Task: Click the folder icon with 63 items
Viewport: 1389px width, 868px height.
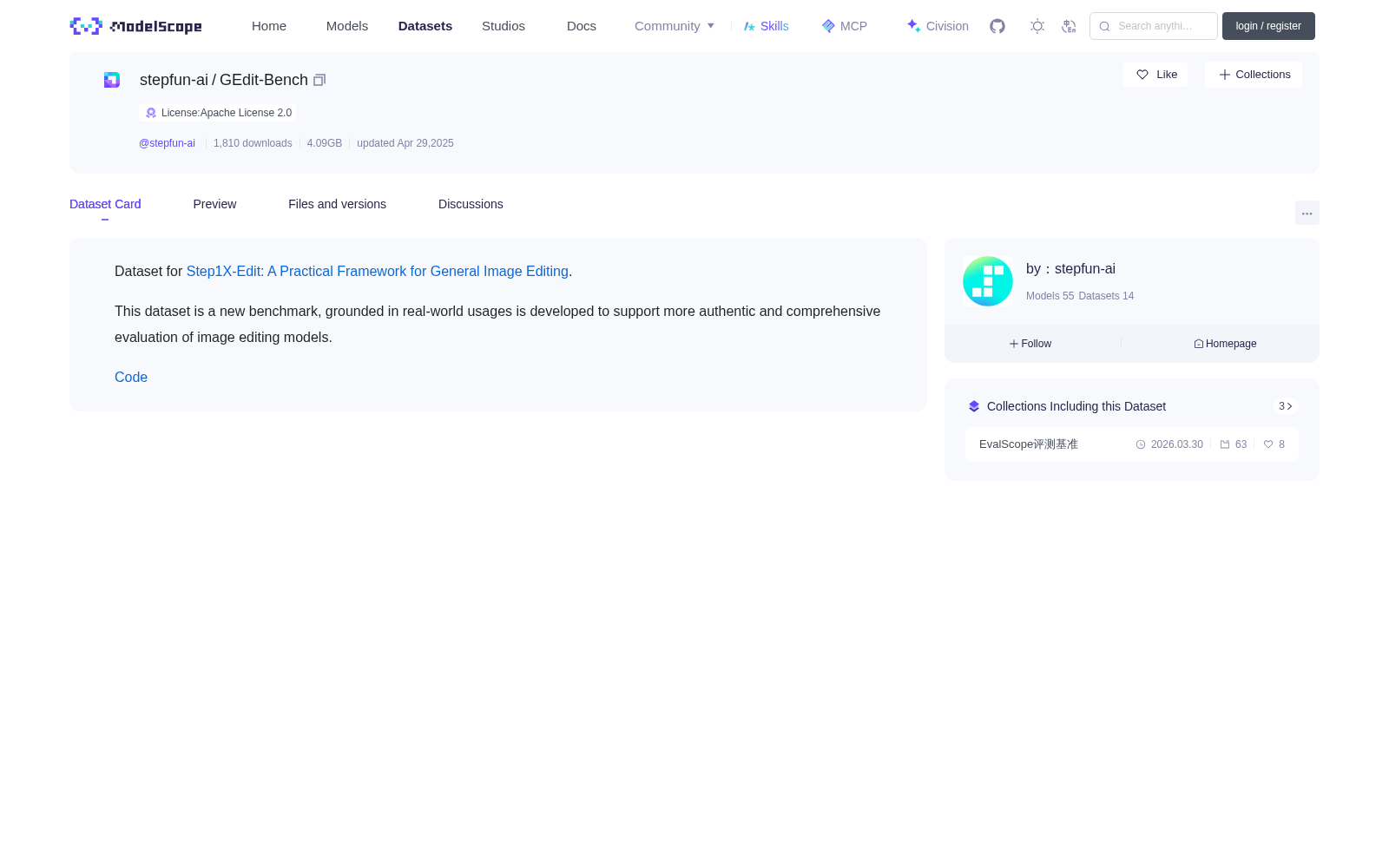Action: pos(1225,444)
